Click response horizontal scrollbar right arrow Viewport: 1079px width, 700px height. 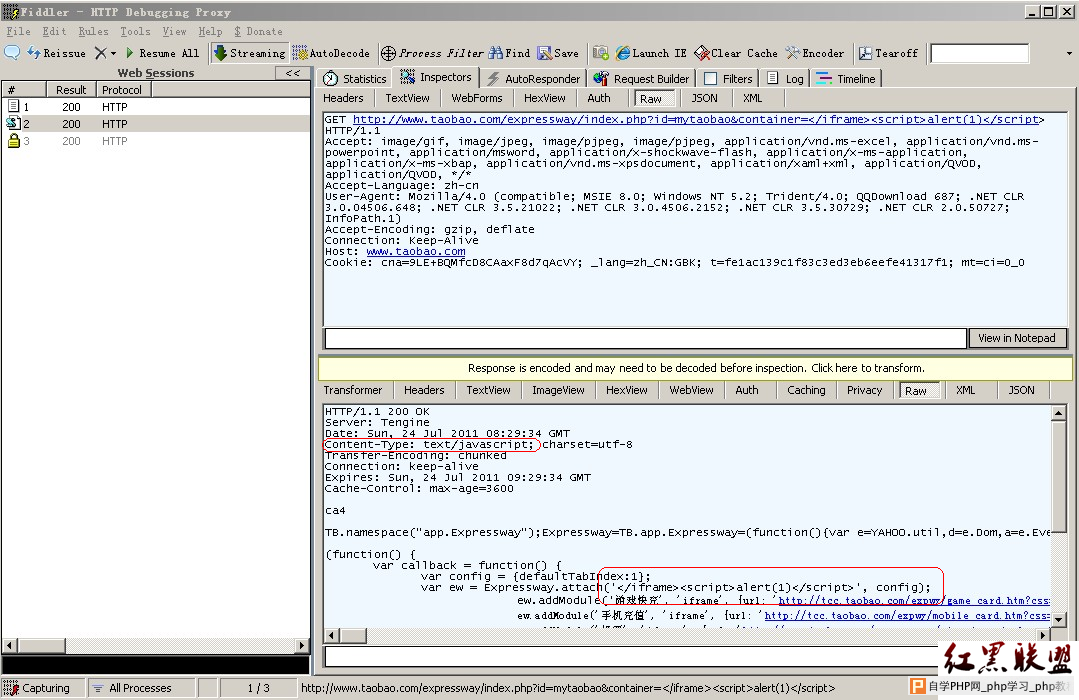click(1044, 635)
